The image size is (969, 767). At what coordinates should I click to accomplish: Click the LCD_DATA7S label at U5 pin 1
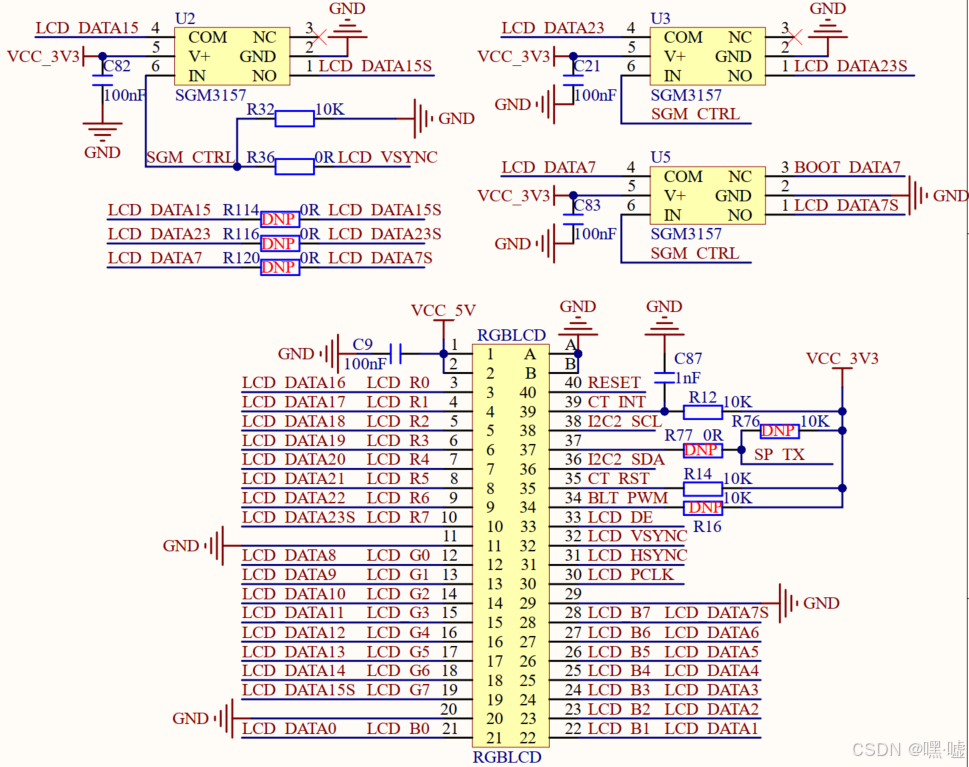[x=846, y=205]
